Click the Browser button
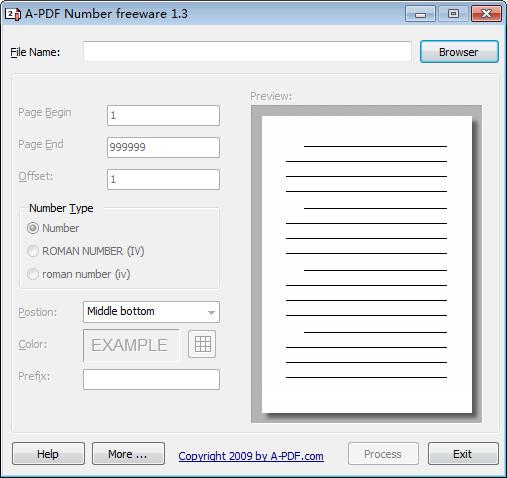Screen dimensions: 507x478 click(459, 52)
